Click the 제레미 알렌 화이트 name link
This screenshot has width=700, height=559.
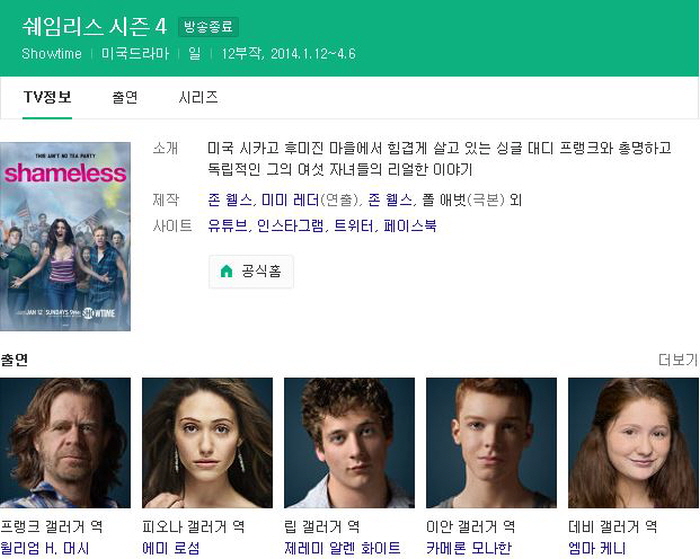point(342,548)
